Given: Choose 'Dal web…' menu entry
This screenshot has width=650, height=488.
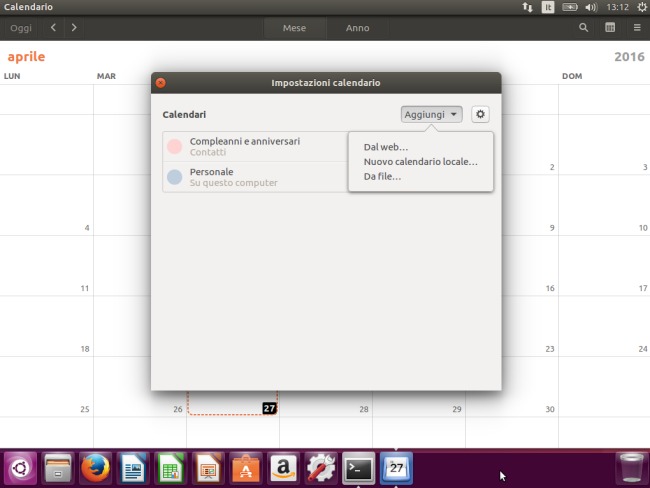Looking at the screenshot, I should coord(386,147).
